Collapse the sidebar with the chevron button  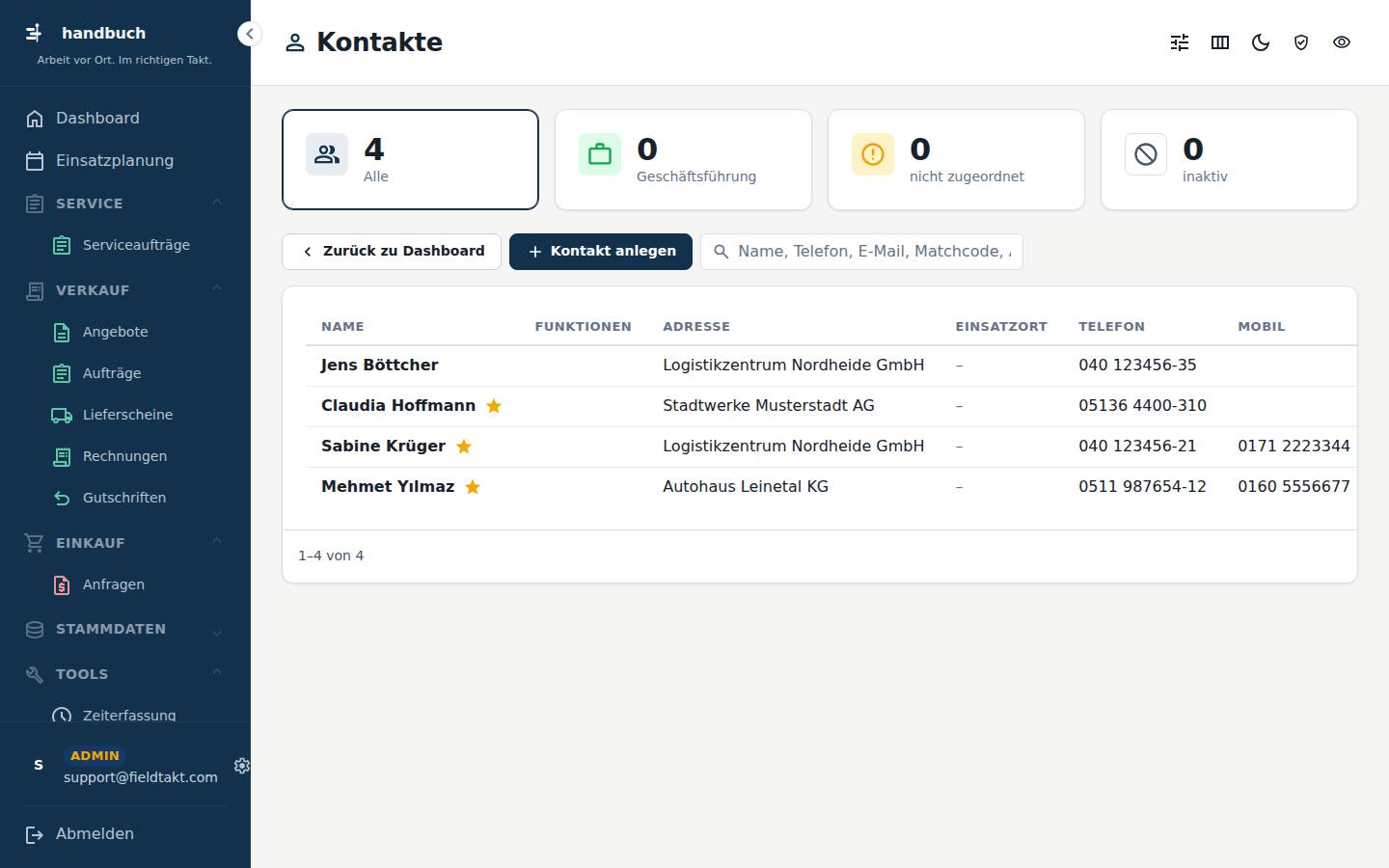pyautogui.click(x=249, y=34)
